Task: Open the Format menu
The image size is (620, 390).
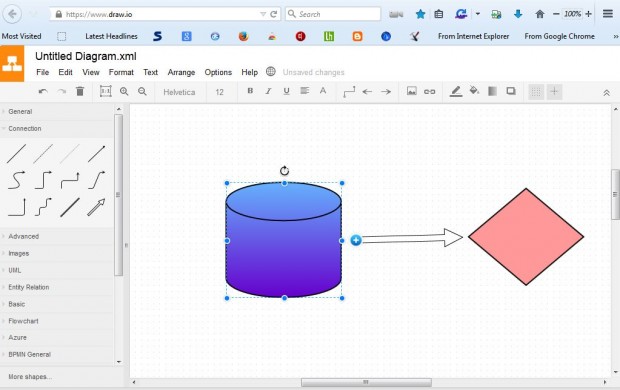Action: coord(121,72)
